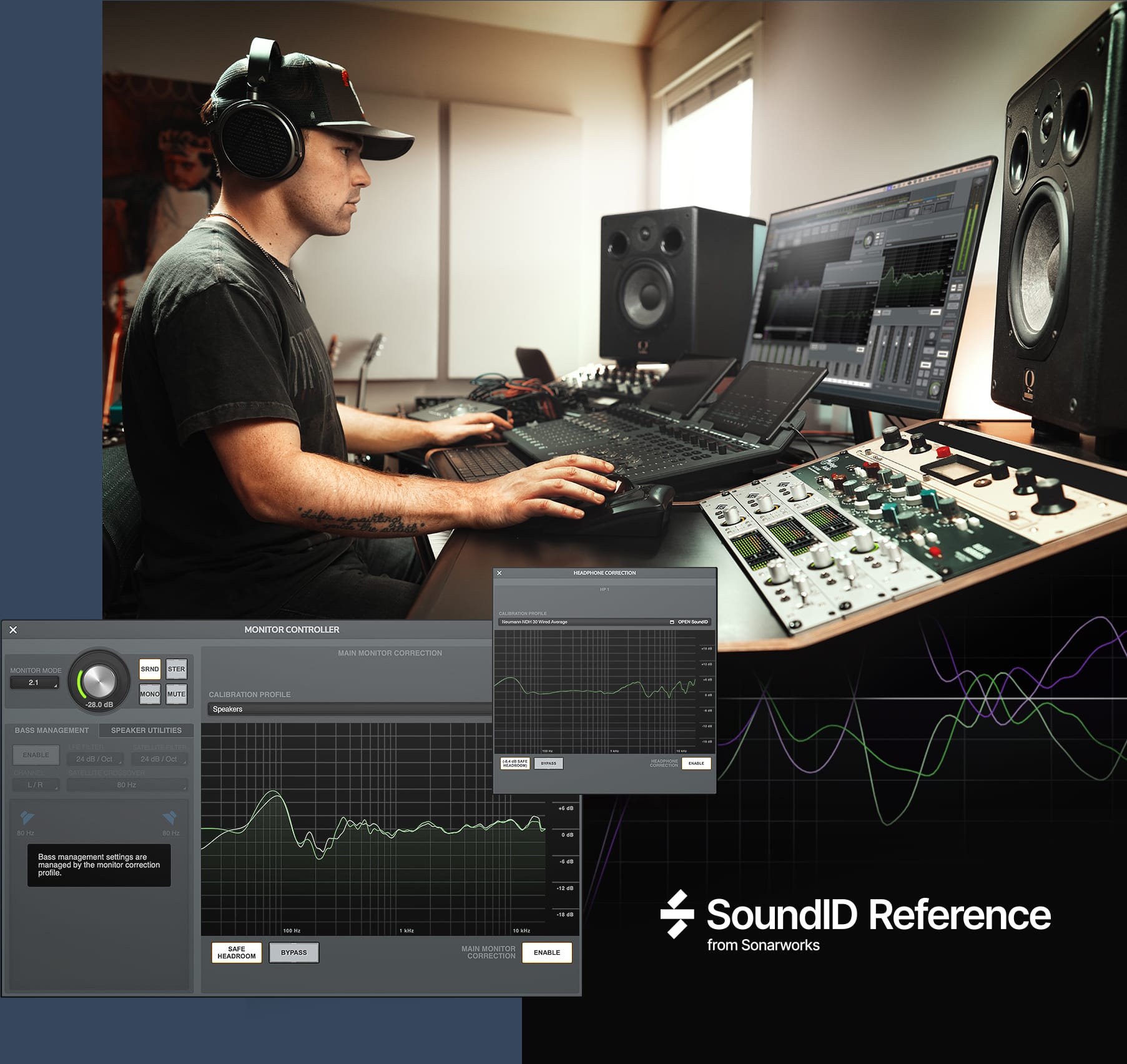Switch to the Speaker Utilities tab
This screenshot has width=1127, height=1064.
click(x=146, y=730)
